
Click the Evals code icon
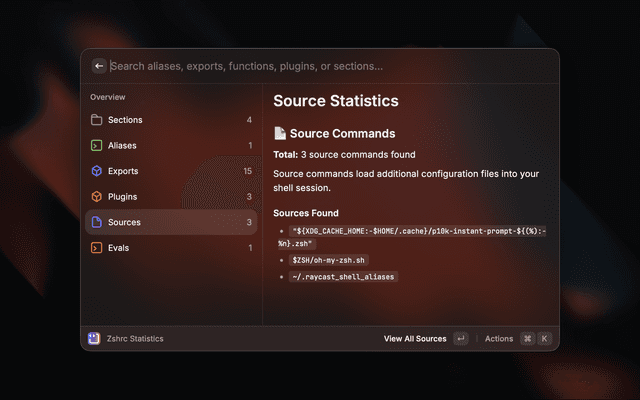coord(97,248)
